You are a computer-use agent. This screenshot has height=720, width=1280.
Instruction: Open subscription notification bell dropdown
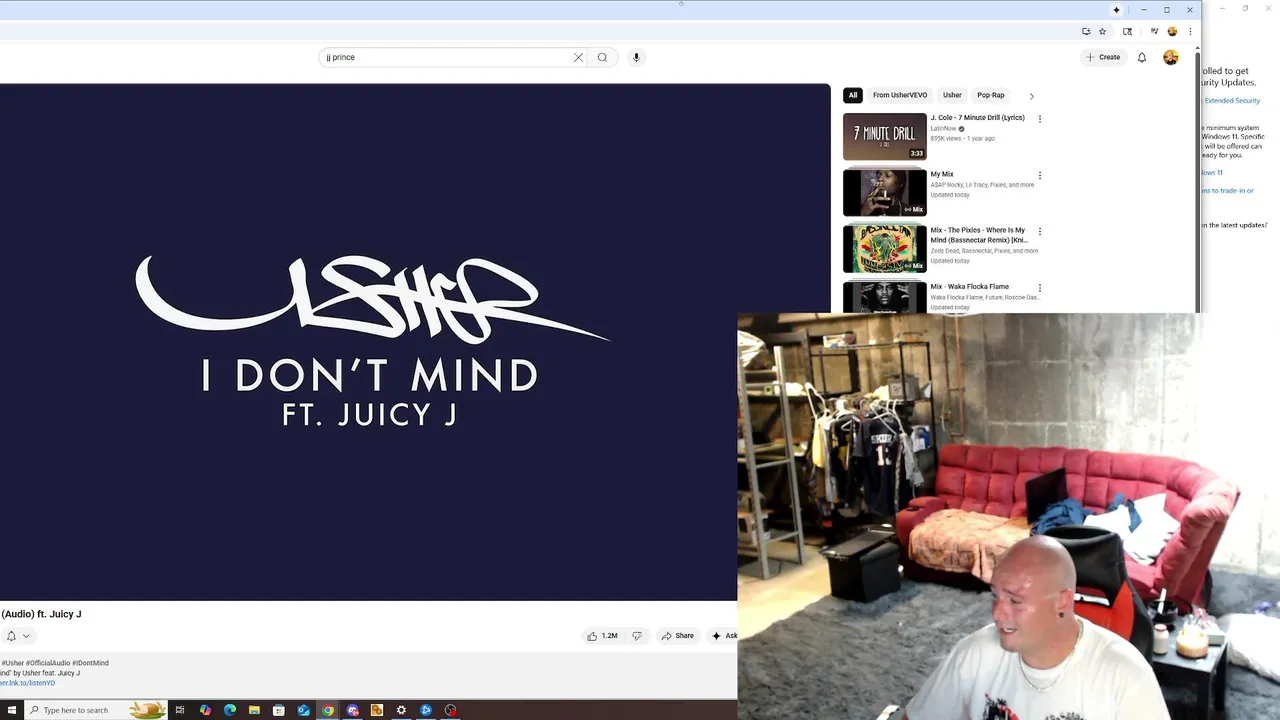17,636
